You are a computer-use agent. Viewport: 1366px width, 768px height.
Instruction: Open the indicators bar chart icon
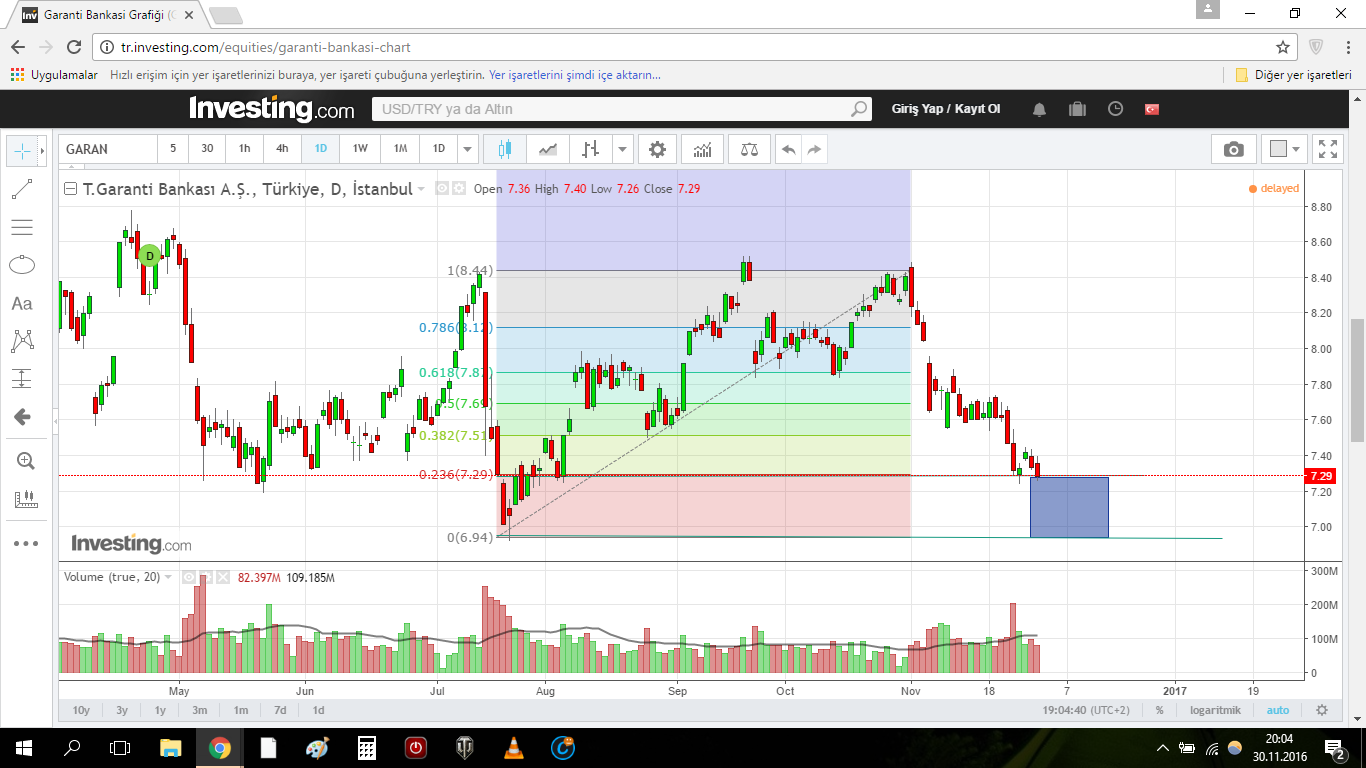tap(703, 149)
